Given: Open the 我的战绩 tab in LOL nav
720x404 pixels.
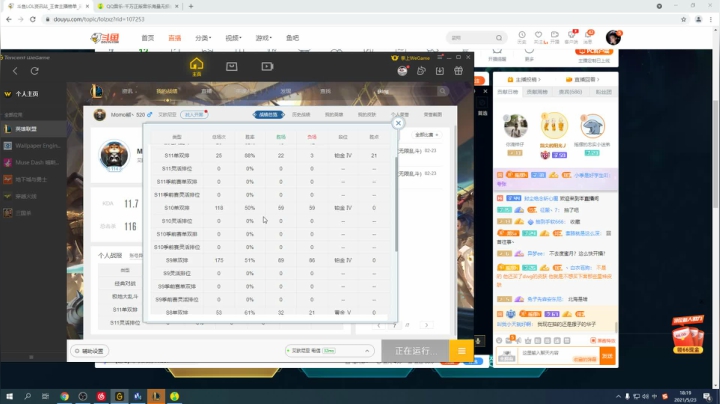Looking at the screenshot, I should [x=167, y=91].
